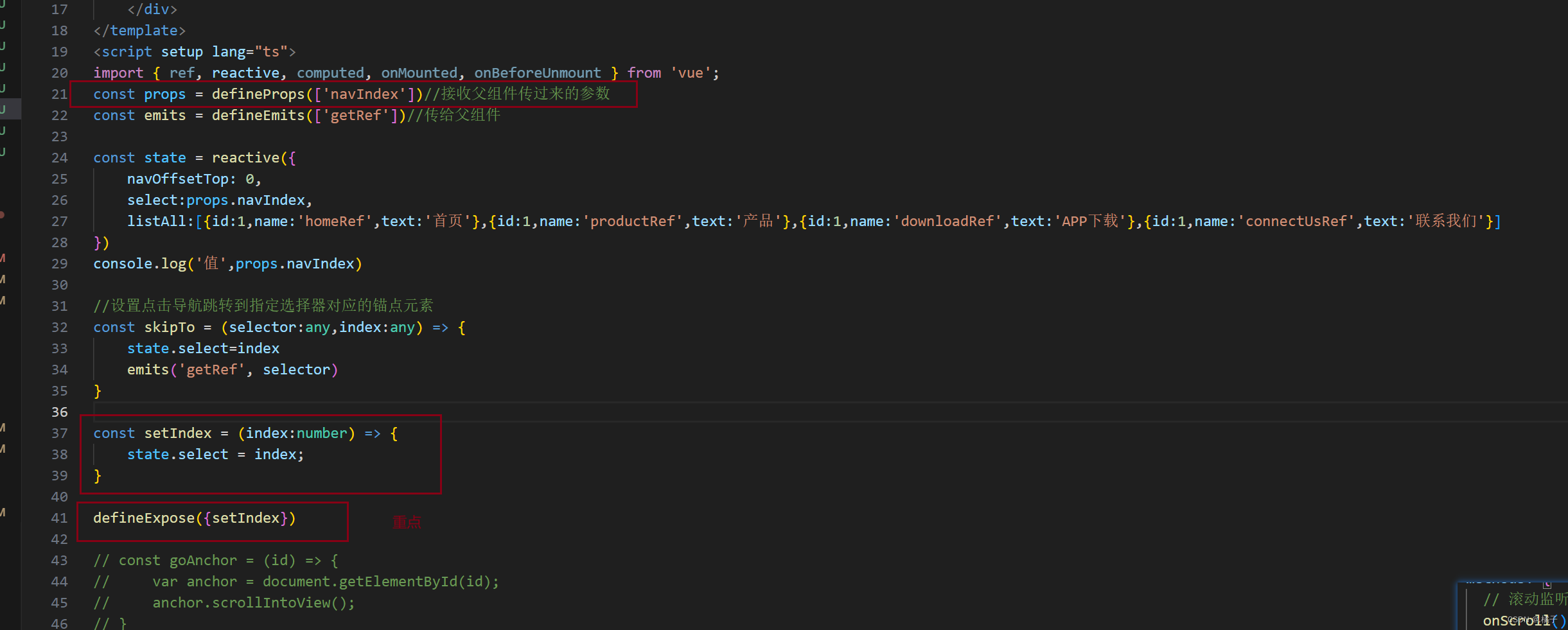Image resolution: width=1568 pixels, height=630 pixels.
Task: Click the red 重点 annotation text
Action: point(406,522)
